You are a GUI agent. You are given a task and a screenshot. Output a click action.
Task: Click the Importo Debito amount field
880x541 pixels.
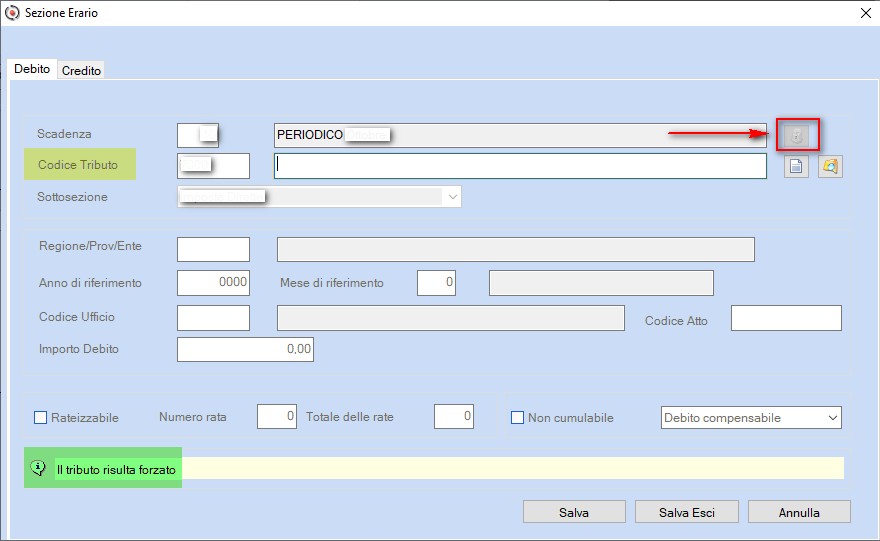click(245, 349)
